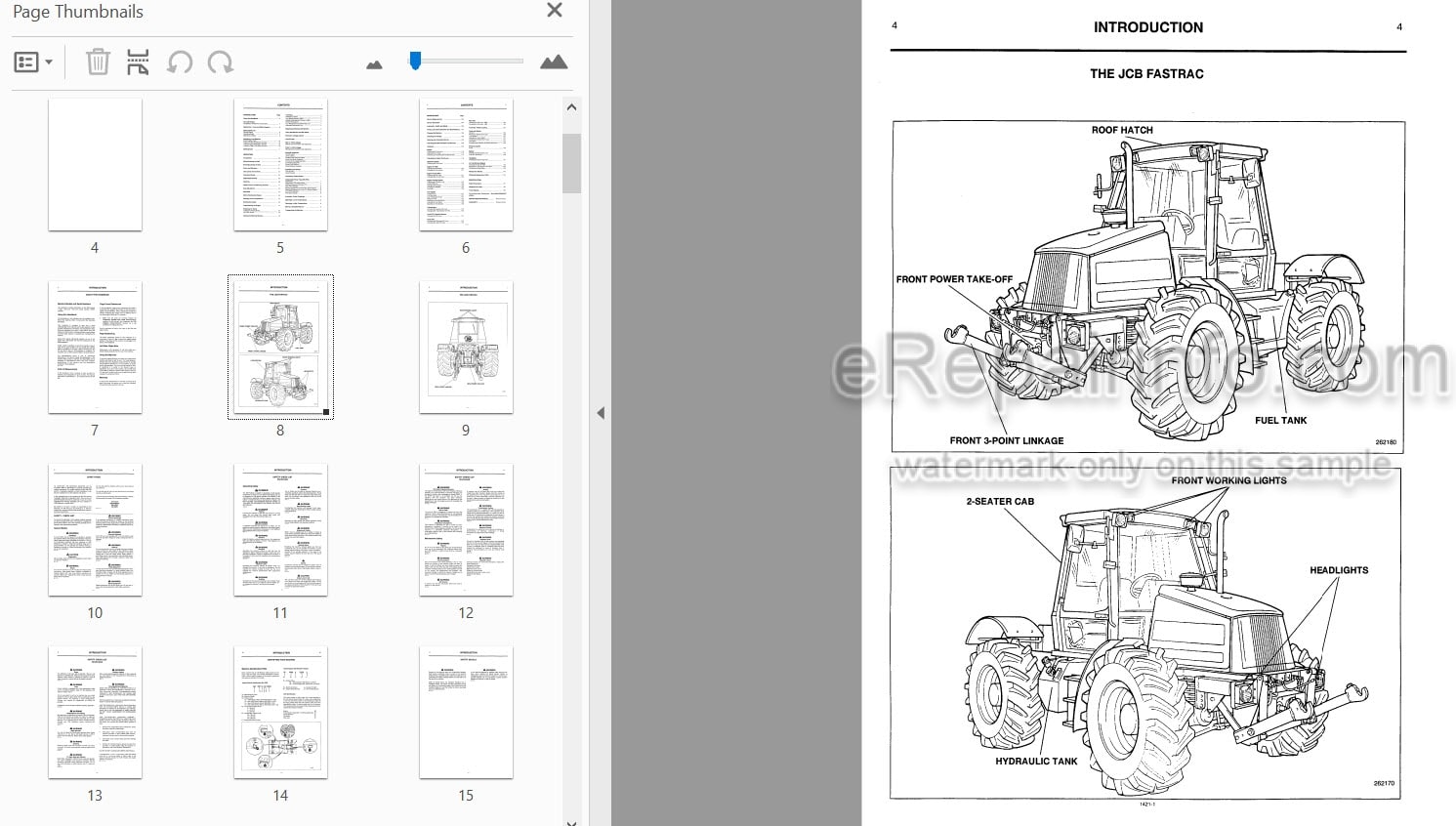
Task: Select page 12 thumbnail
Action: click(x=466, y=529)
